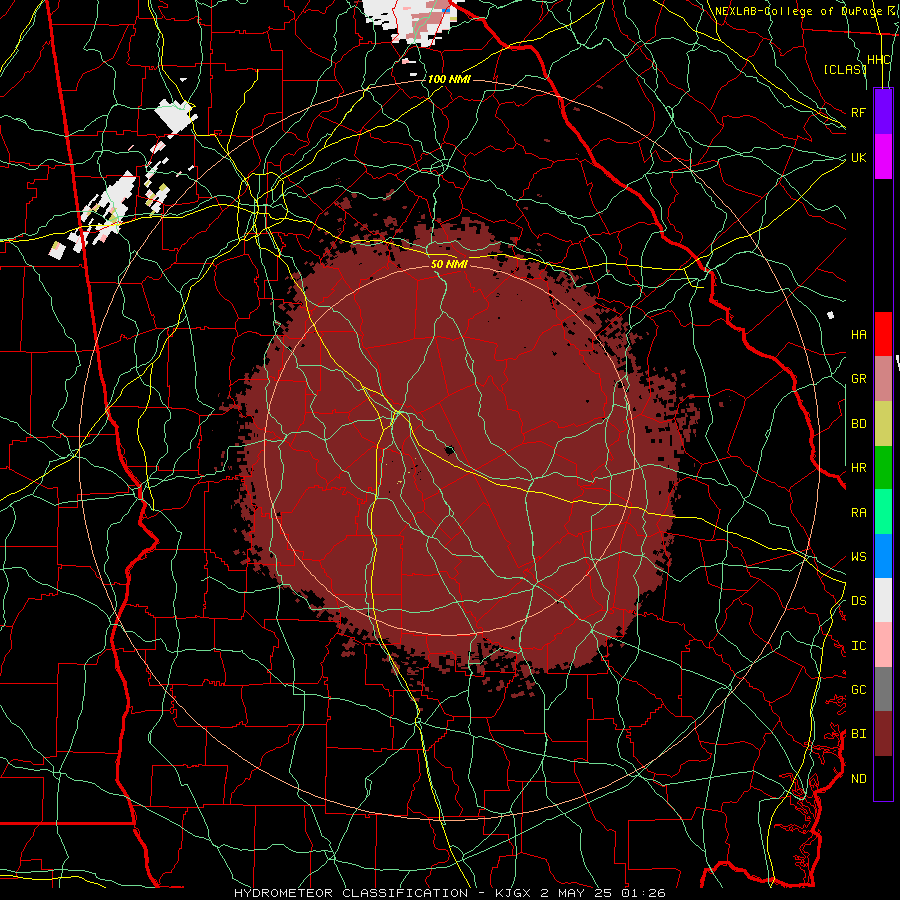
Task: Click the "DS" legend label
Action: (x=859, y=601)
